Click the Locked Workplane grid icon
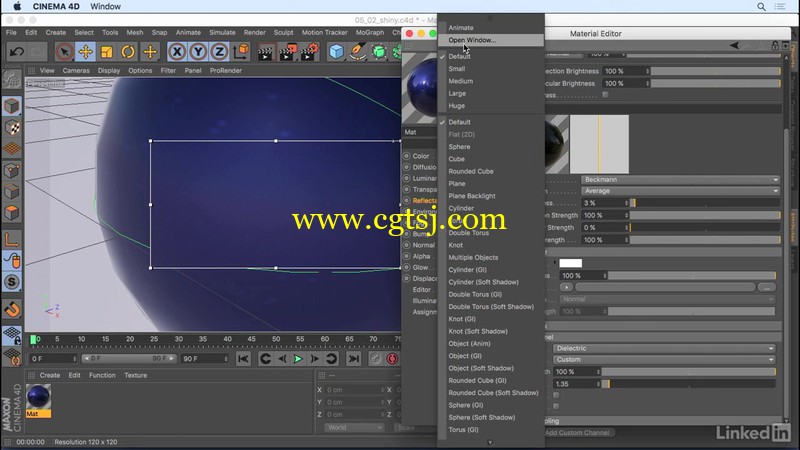This screenshot has height=450, width=800. (x=12, y=335)
